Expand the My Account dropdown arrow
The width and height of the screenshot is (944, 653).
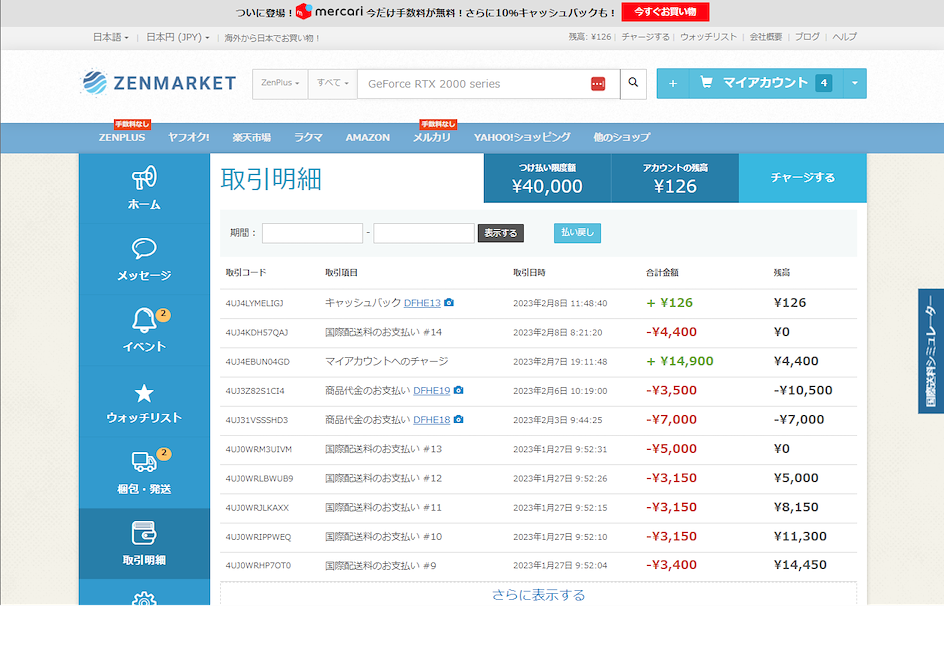(854, 83)
